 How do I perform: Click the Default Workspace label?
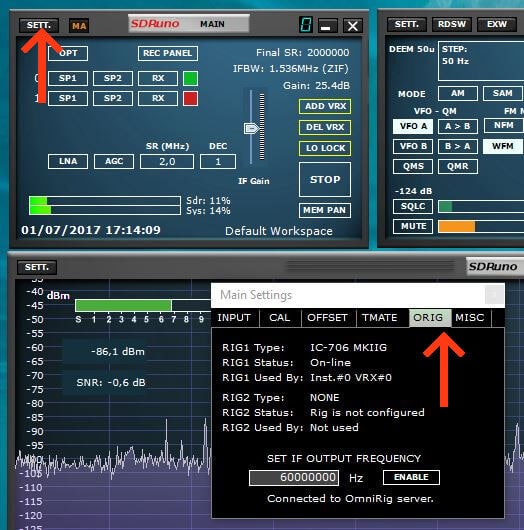[x=279, y=231]
